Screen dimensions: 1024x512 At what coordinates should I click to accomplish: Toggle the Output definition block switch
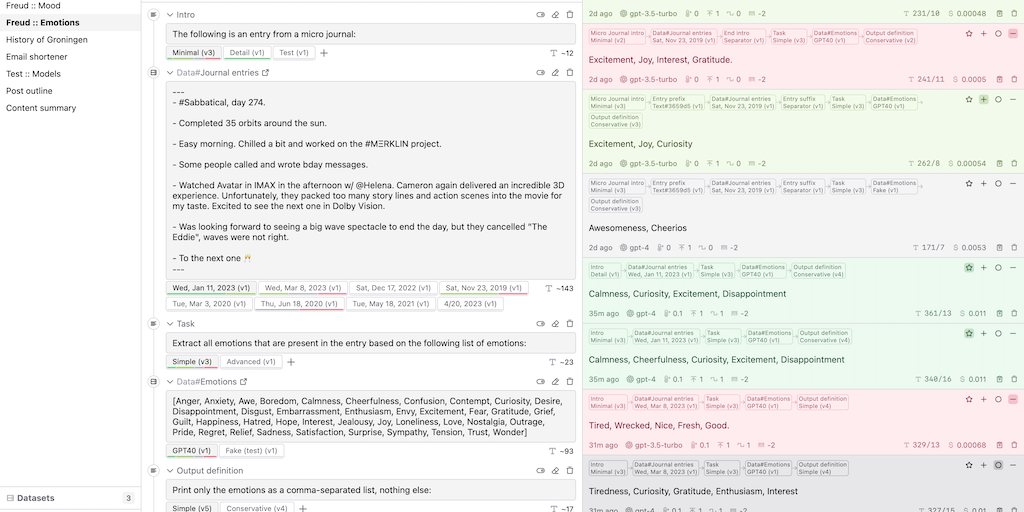pyautogui.click(x=541, y=470)
